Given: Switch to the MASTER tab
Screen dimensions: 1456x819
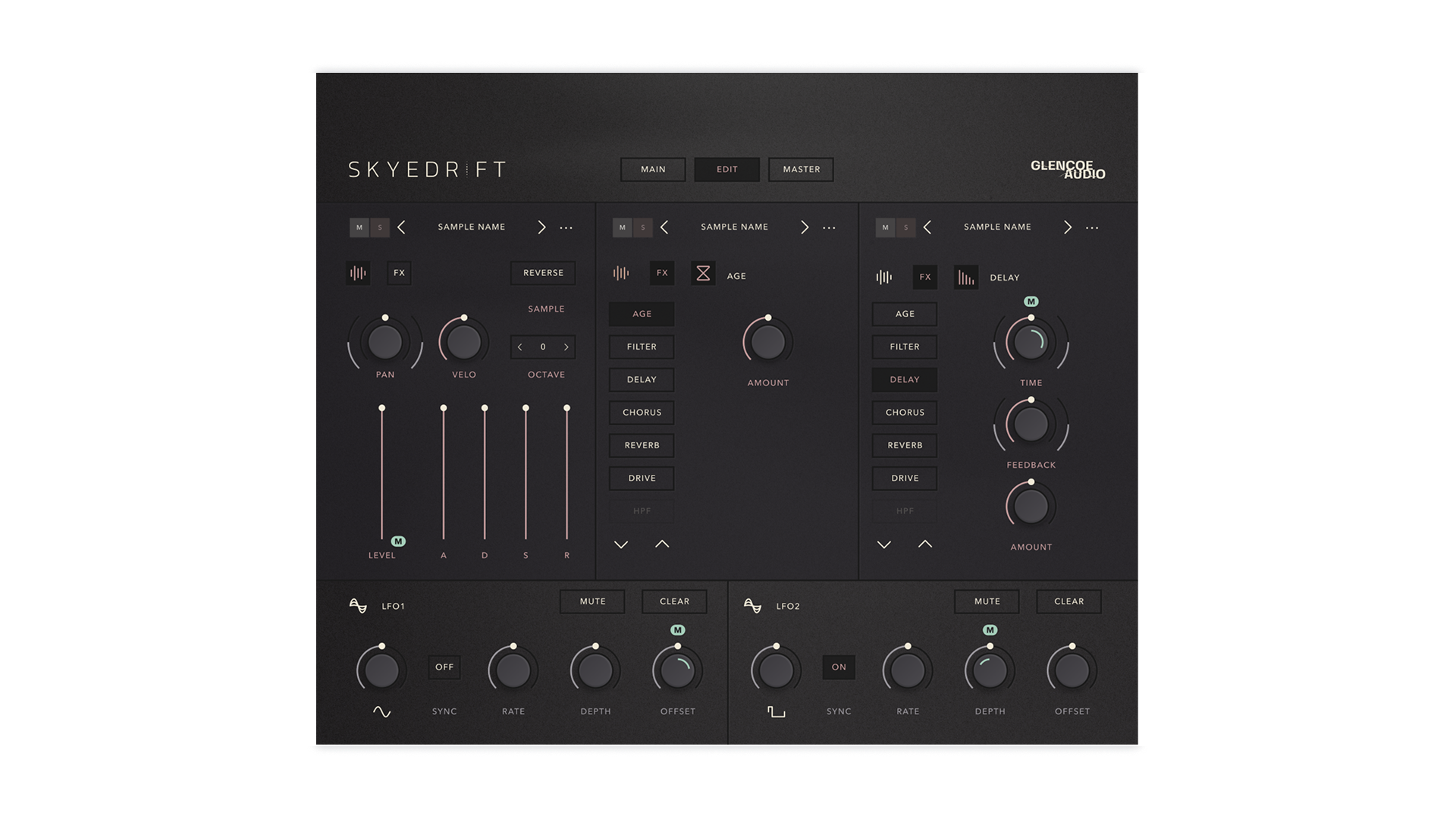Looking at the screenshot, I should point(801,169).
